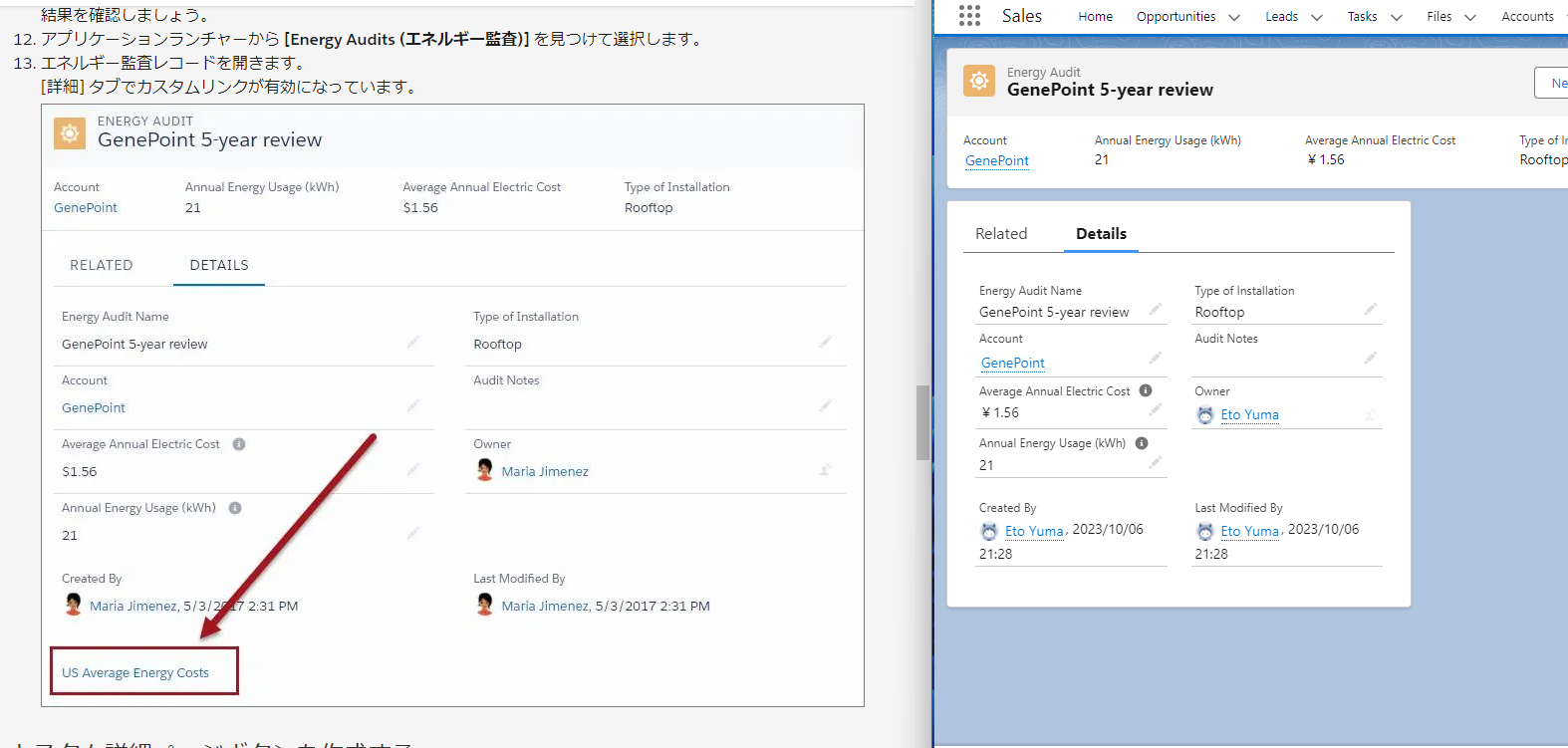Switch to the Related tab in Salesforce record
The image size is (1568, 748).
(1001, 233)
